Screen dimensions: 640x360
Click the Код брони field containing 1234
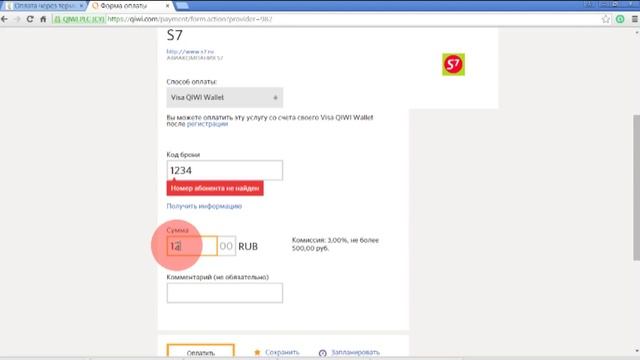coord(224,170)
